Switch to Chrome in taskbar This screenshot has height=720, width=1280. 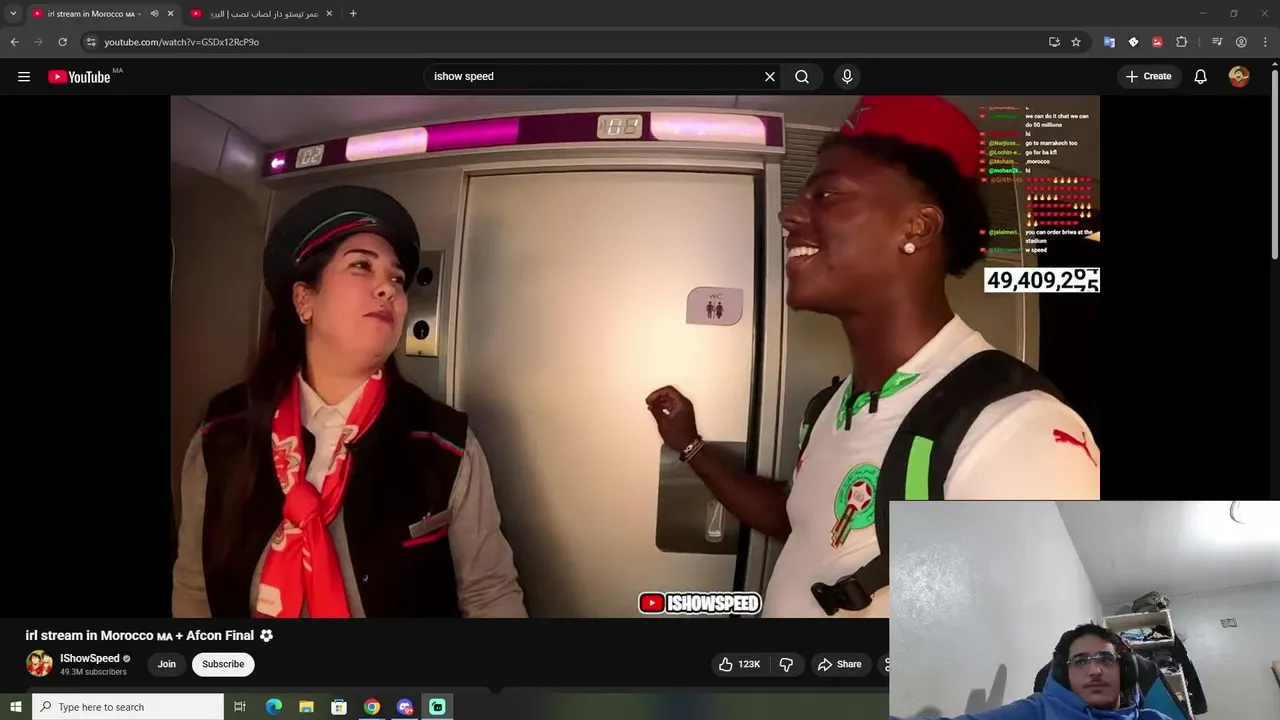pyautogui.click(x=372, y=707)
